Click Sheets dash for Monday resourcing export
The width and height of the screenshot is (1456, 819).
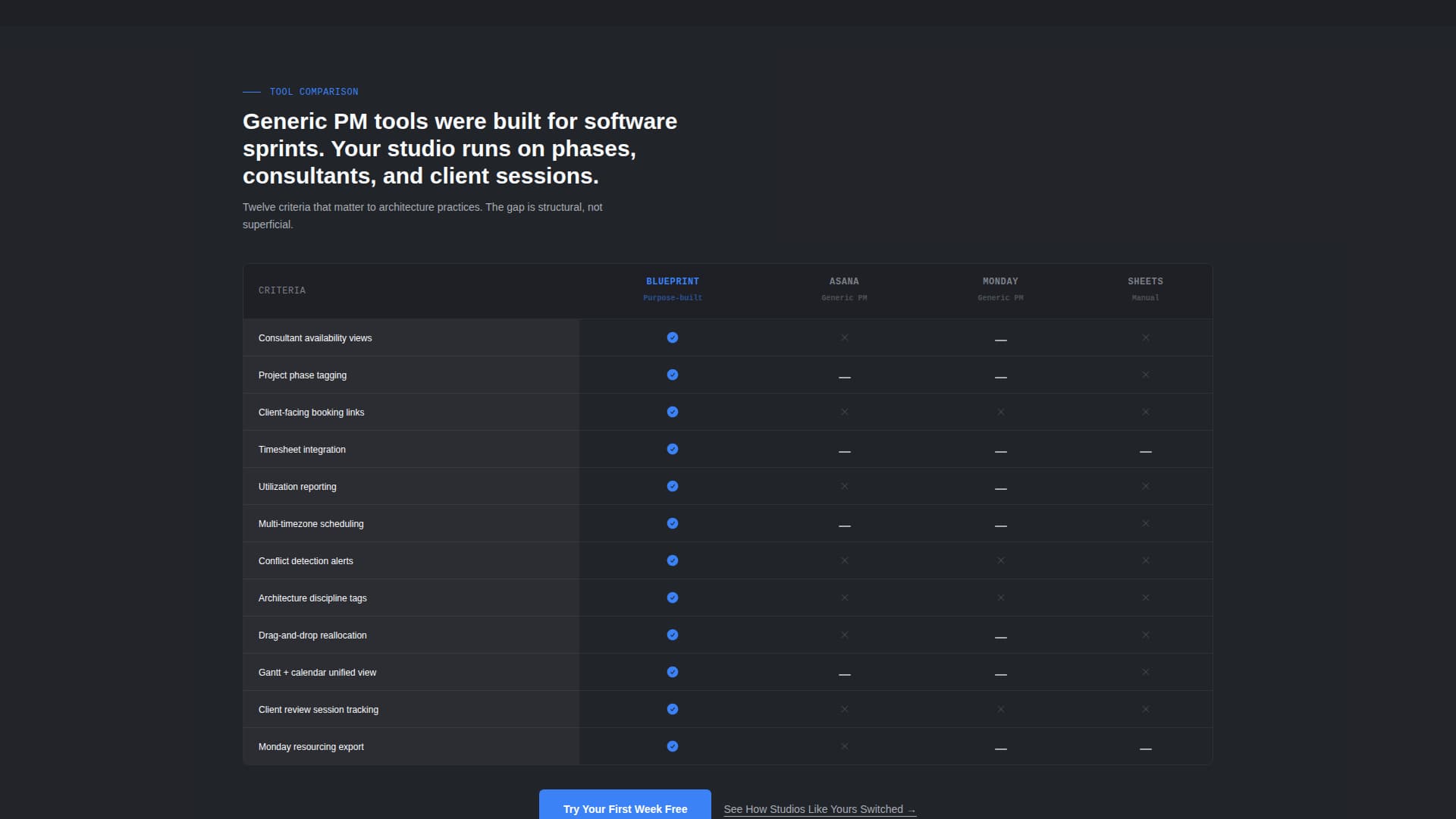1146,748
